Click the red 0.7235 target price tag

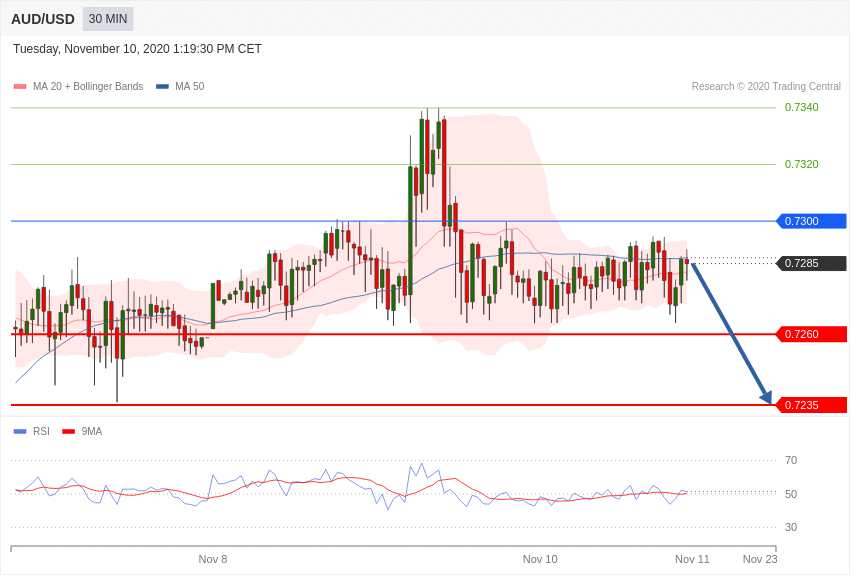click(x=812, y=405)
